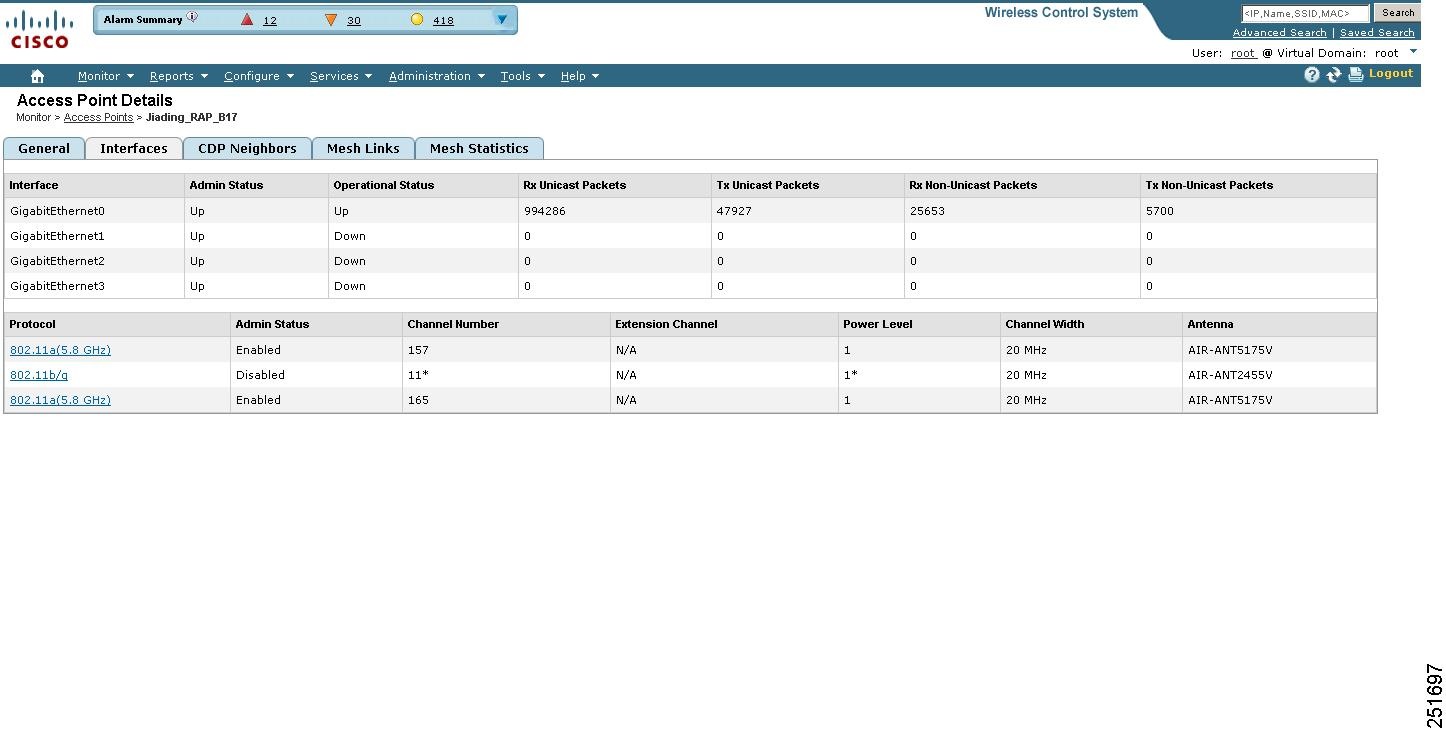Click the home icon in the menu bar
Viewport: 1446px width, 732px height.
tap(37, 75)
